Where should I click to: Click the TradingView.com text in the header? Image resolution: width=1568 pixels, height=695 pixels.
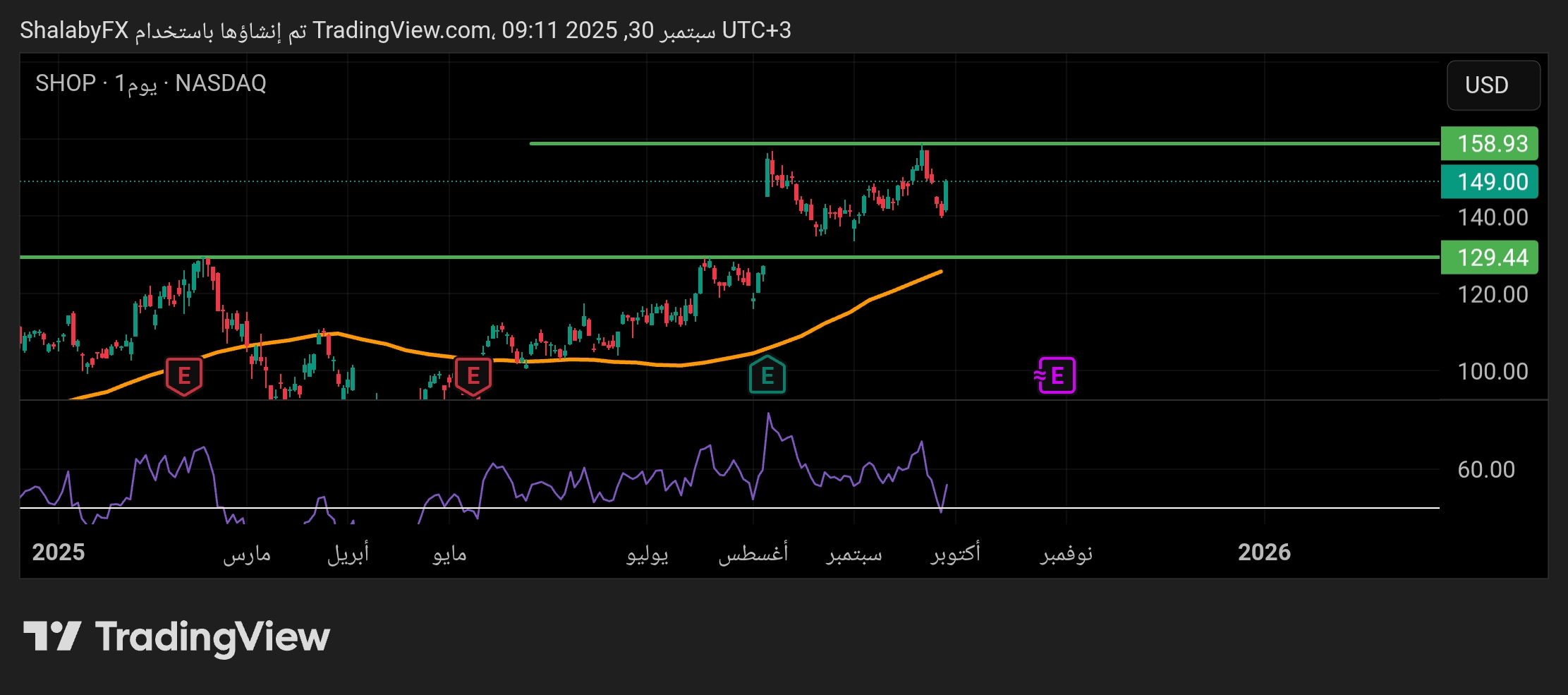click(402, 30)
